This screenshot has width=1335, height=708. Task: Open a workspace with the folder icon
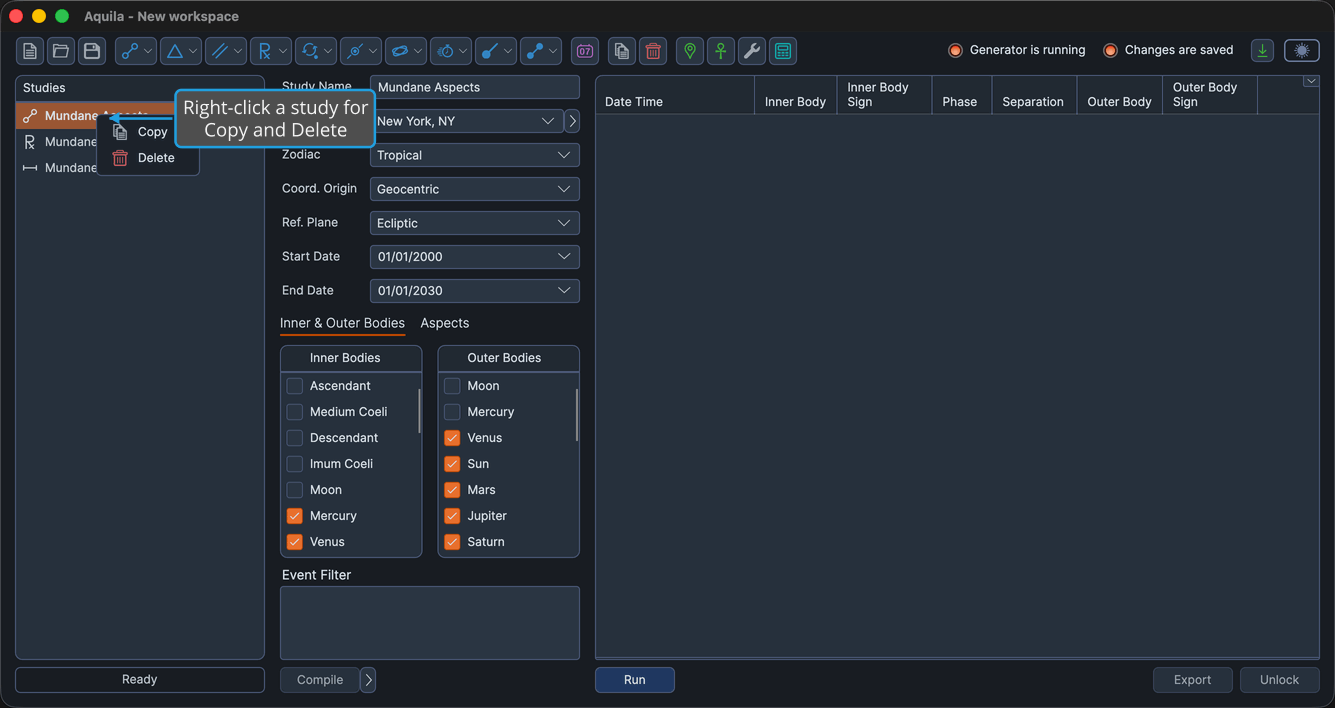[61, 51]
